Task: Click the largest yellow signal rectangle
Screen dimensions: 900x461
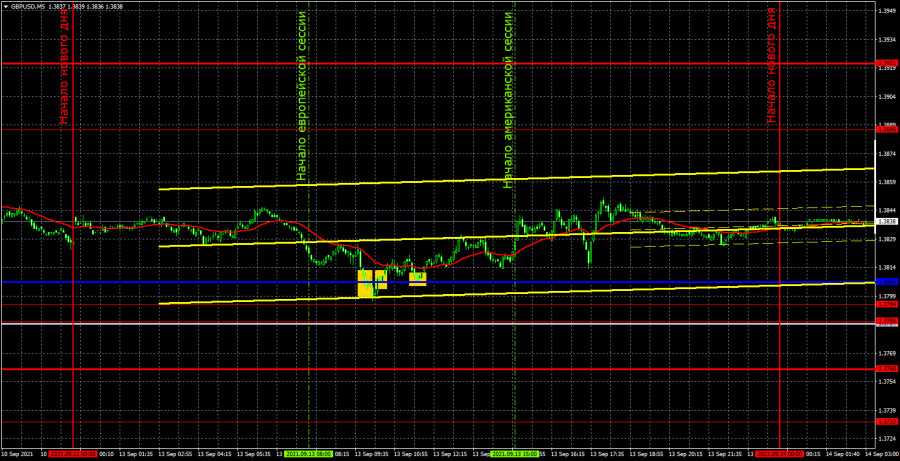Action: tap(365, 283)
